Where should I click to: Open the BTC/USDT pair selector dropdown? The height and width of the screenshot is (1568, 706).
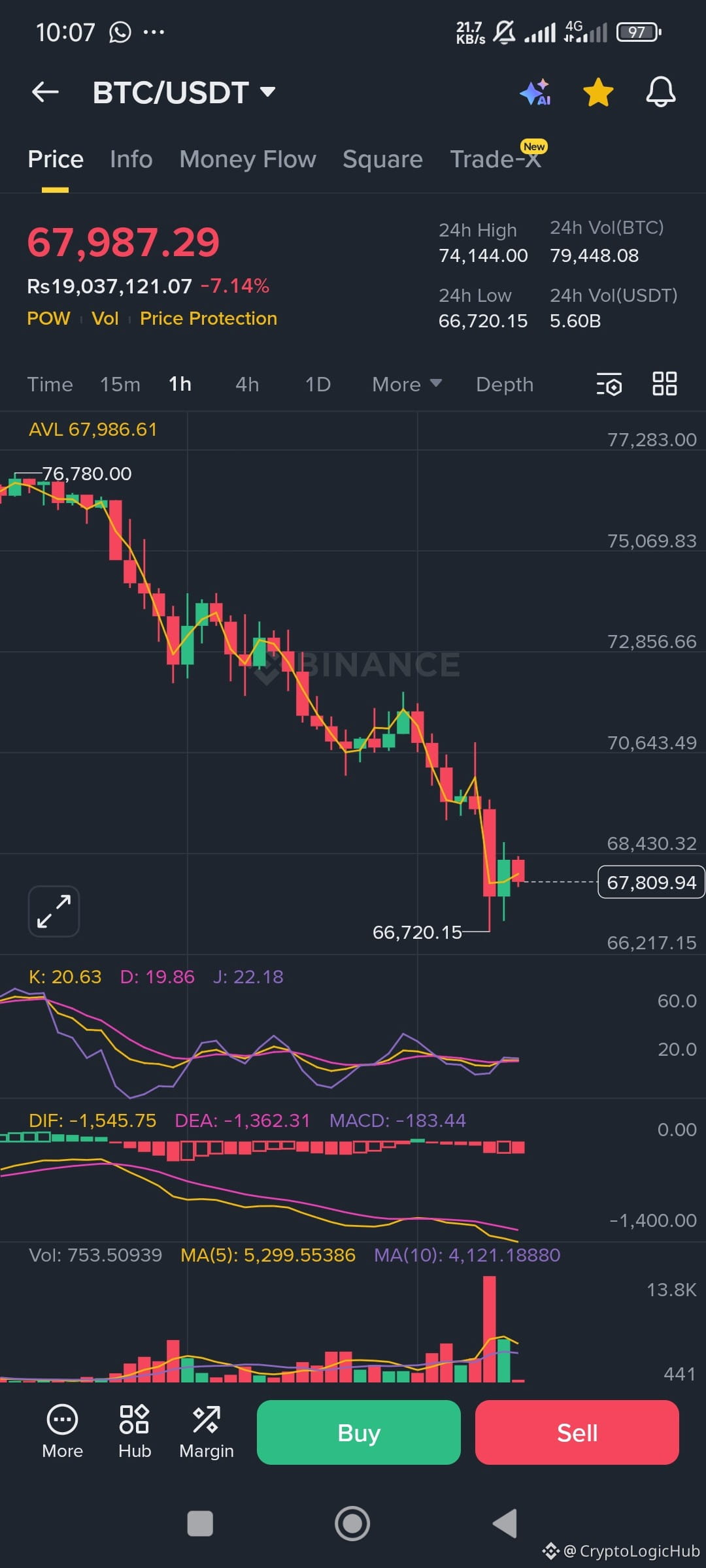[x=184, y=92]
